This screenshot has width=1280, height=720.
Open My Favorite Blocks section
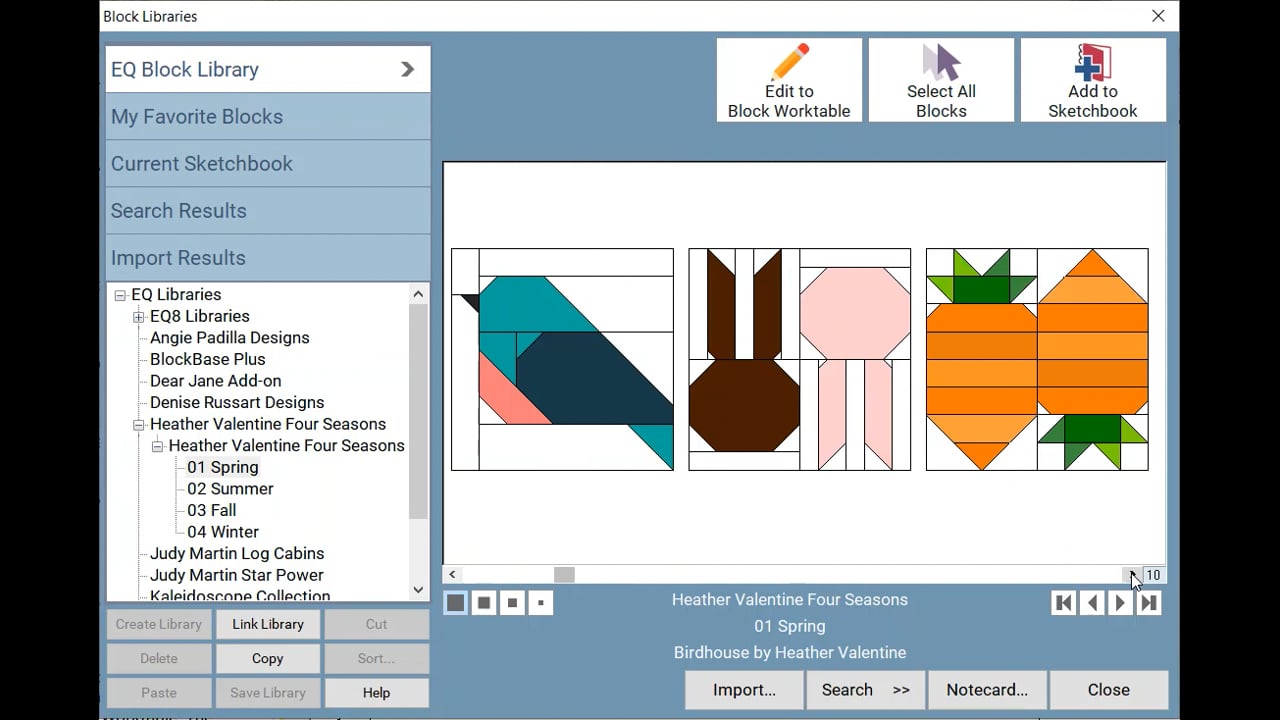pos(268,117)
